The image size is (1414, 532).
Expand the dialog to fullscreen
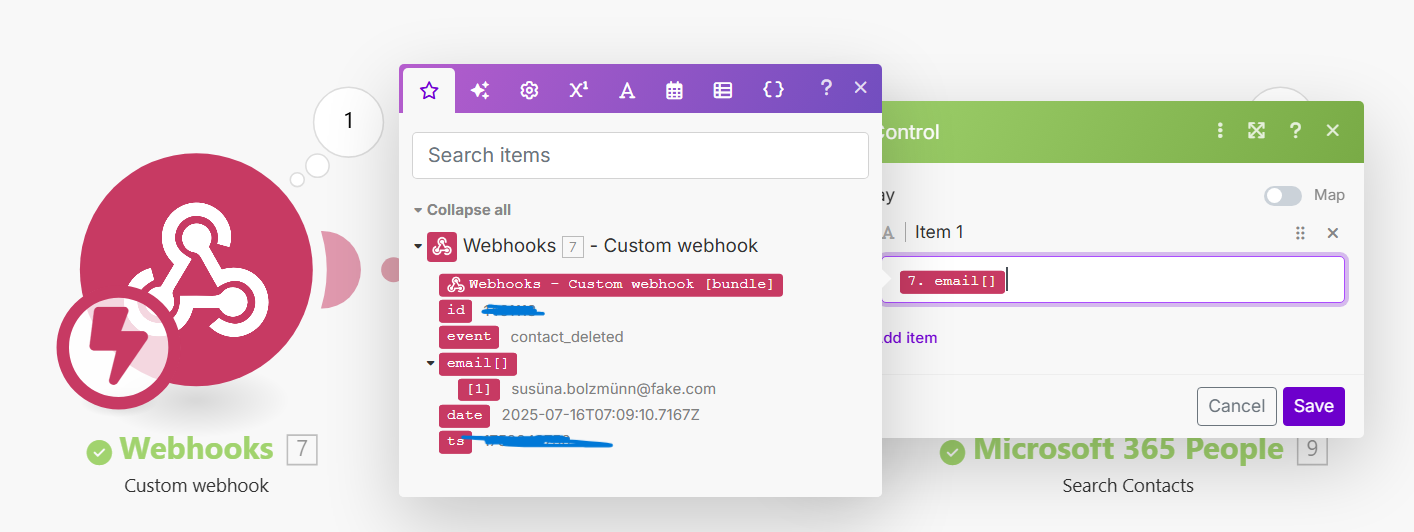tap(1257, 131)
